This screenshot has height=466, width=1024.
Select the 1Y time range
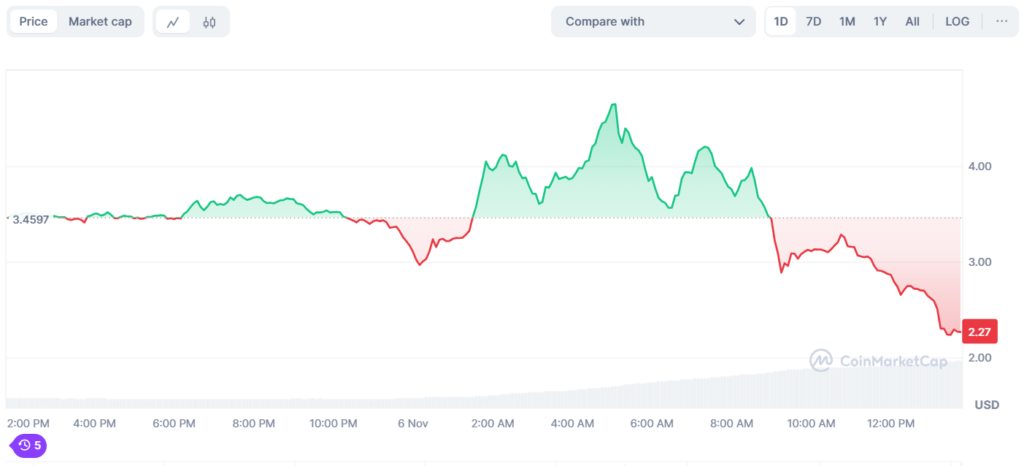880,22
